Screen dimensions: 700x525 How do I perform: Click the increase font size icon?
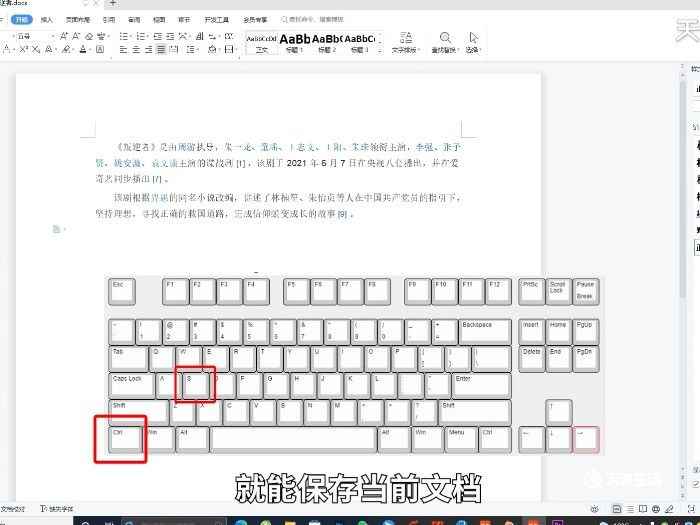click(64, 36)
